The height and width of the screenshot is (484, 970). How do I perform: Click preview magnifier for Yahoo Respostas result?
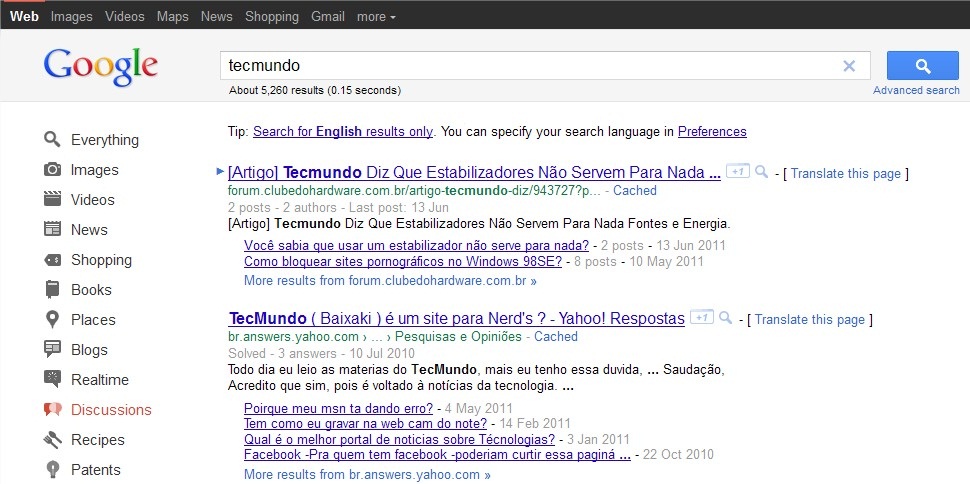click(x=726, y=318)
